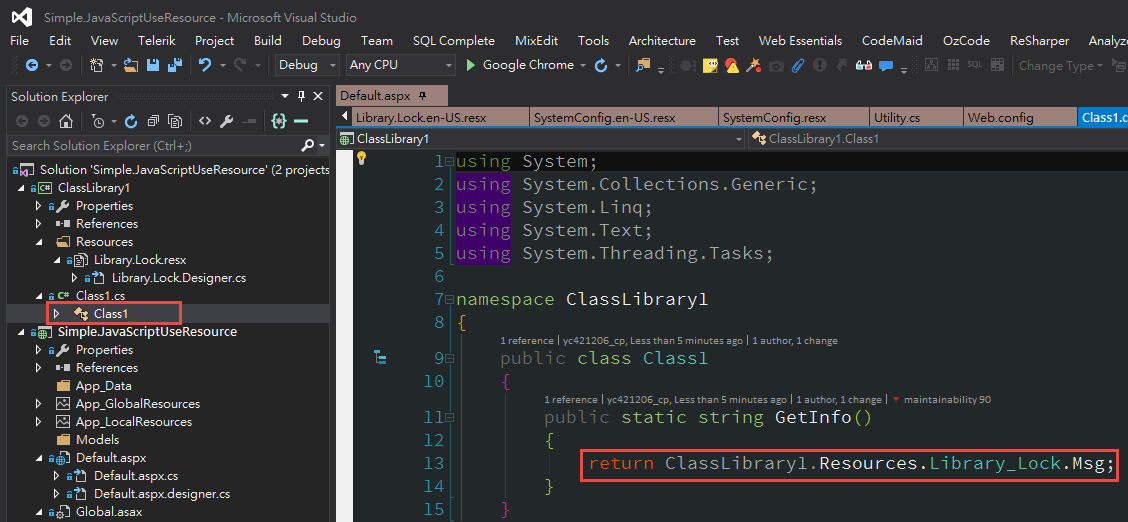
Task: Click the browser Refresh icon after Google Chrome
Action: [x=601, y=66]
